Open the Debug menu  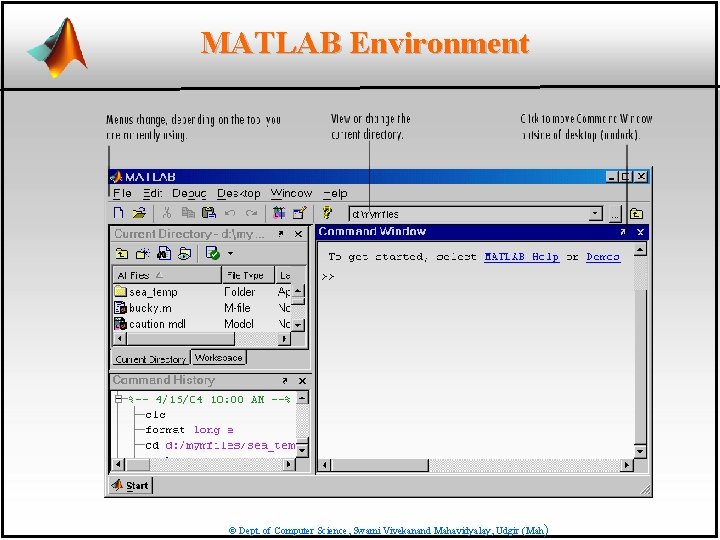pyautogui.click(x=189, y=193)
